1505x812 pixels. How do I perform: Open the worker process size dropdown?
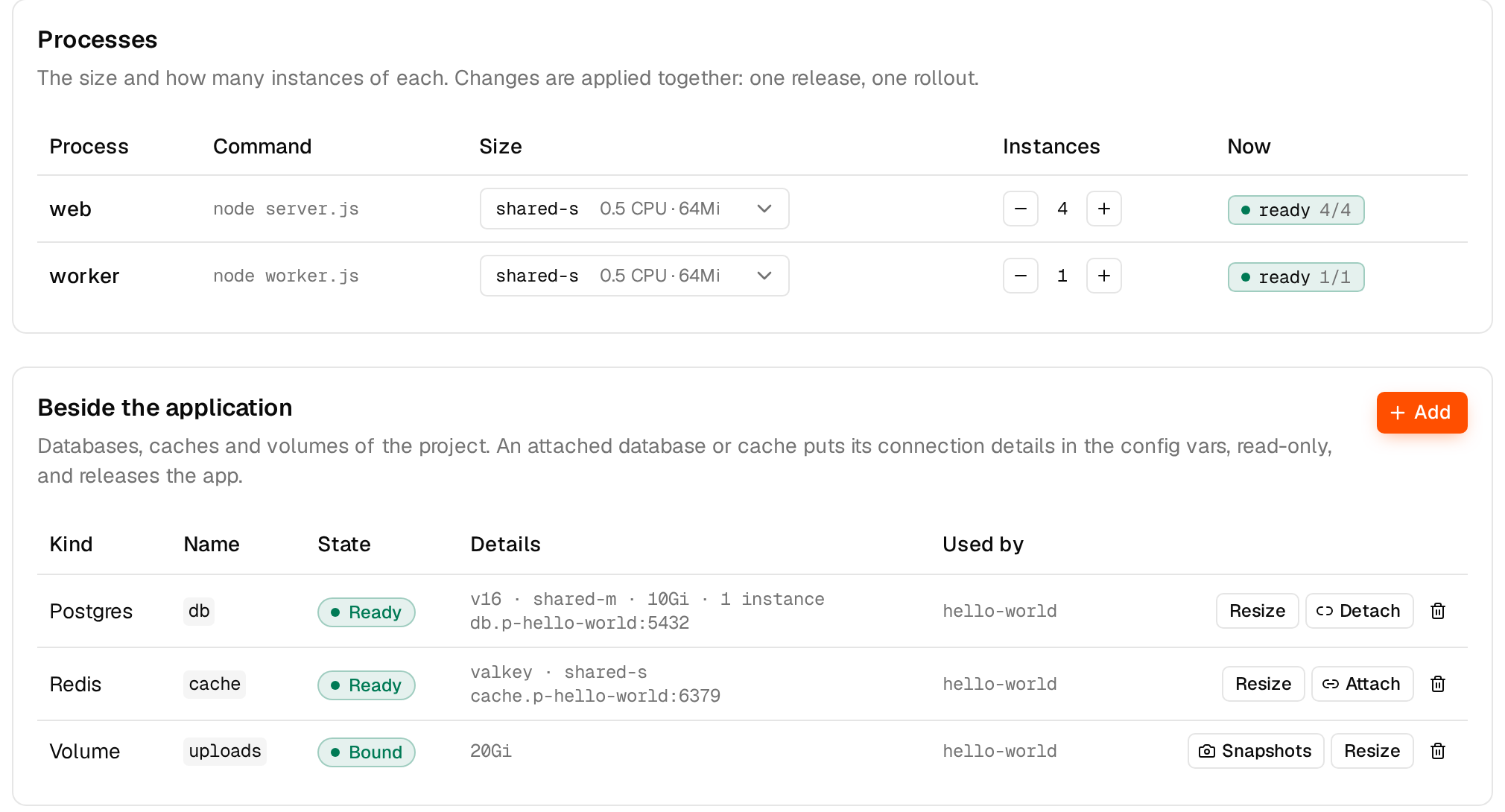[x=635, y=276]
